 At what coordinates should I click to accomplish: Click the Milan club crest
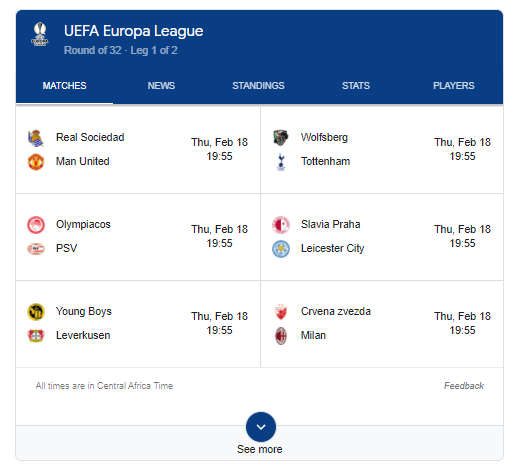pyautogui.click(x=281, y=336)
